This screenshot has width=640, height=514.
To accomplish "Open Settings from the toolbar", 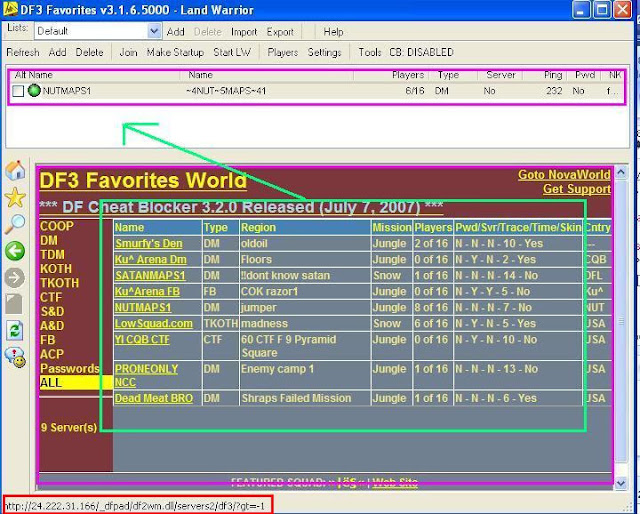I will click(x=324, y=52).
